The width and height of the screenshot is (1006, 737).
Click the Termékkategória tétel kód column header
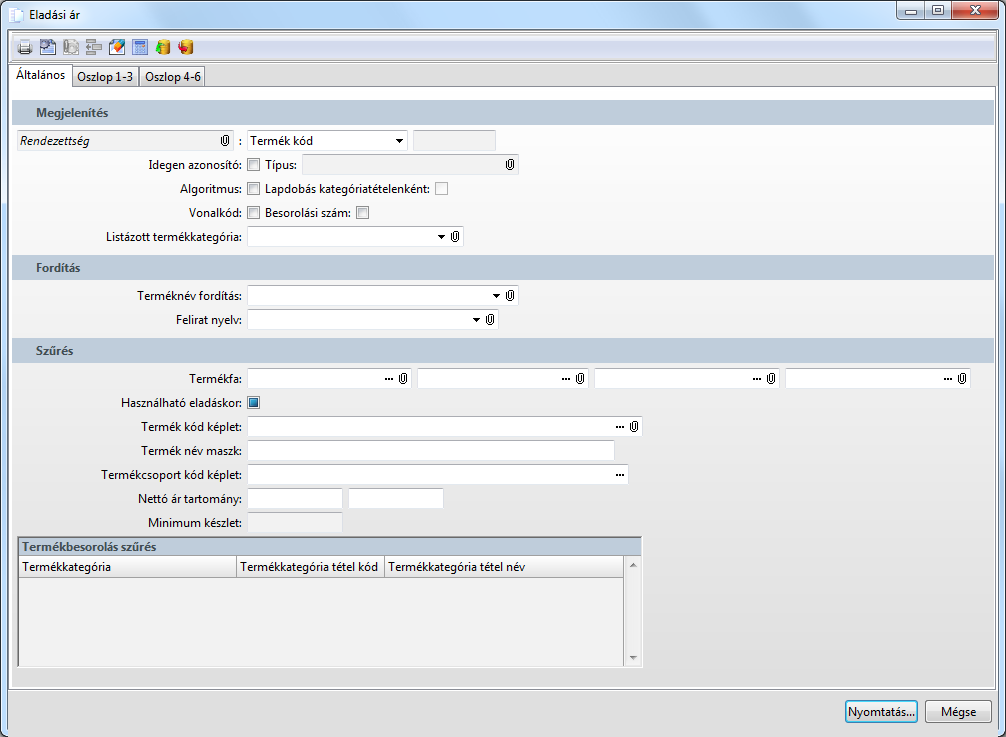coord(311,567)
